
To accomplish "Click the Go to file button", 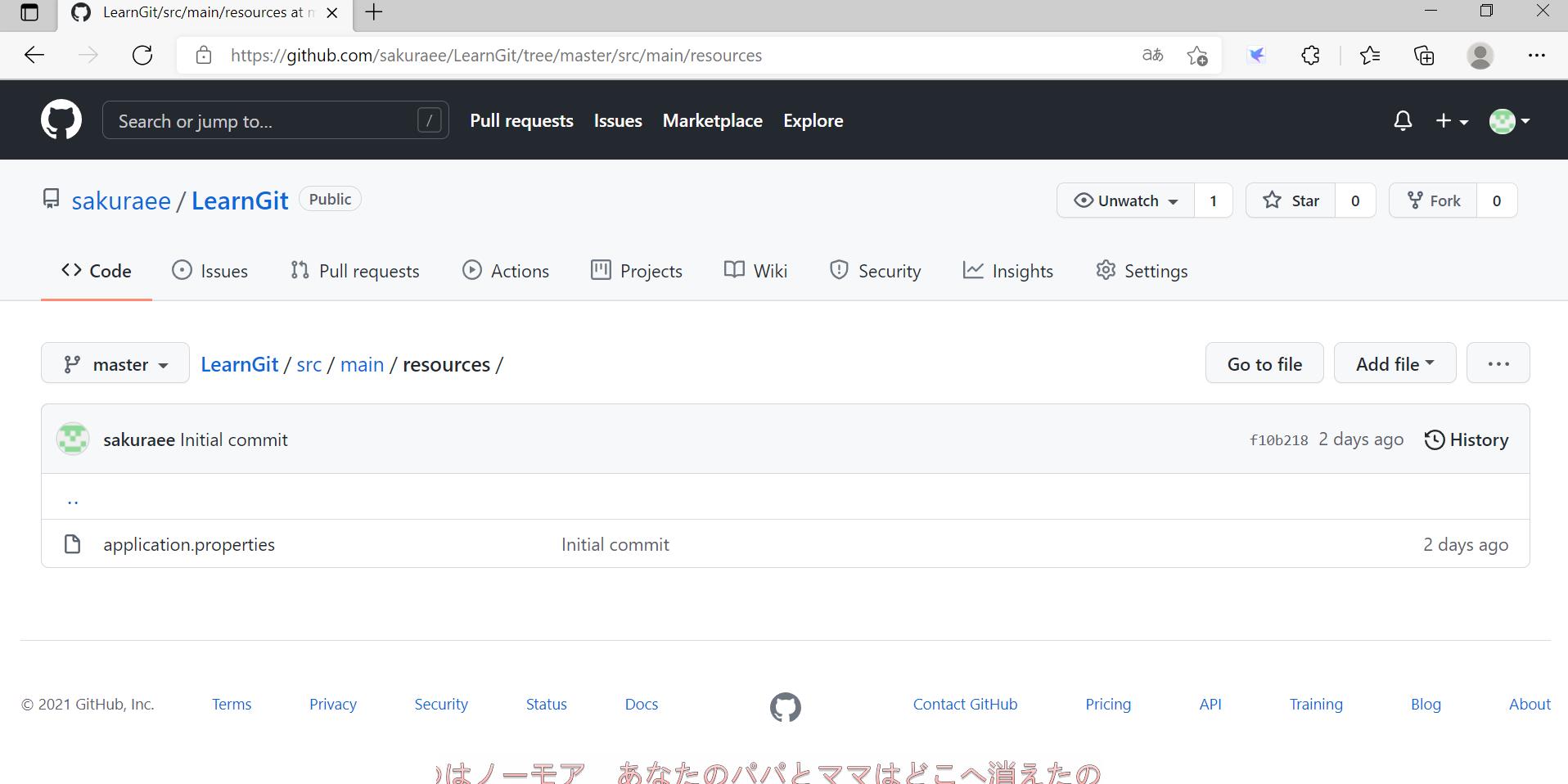I will click(1264, 363).
